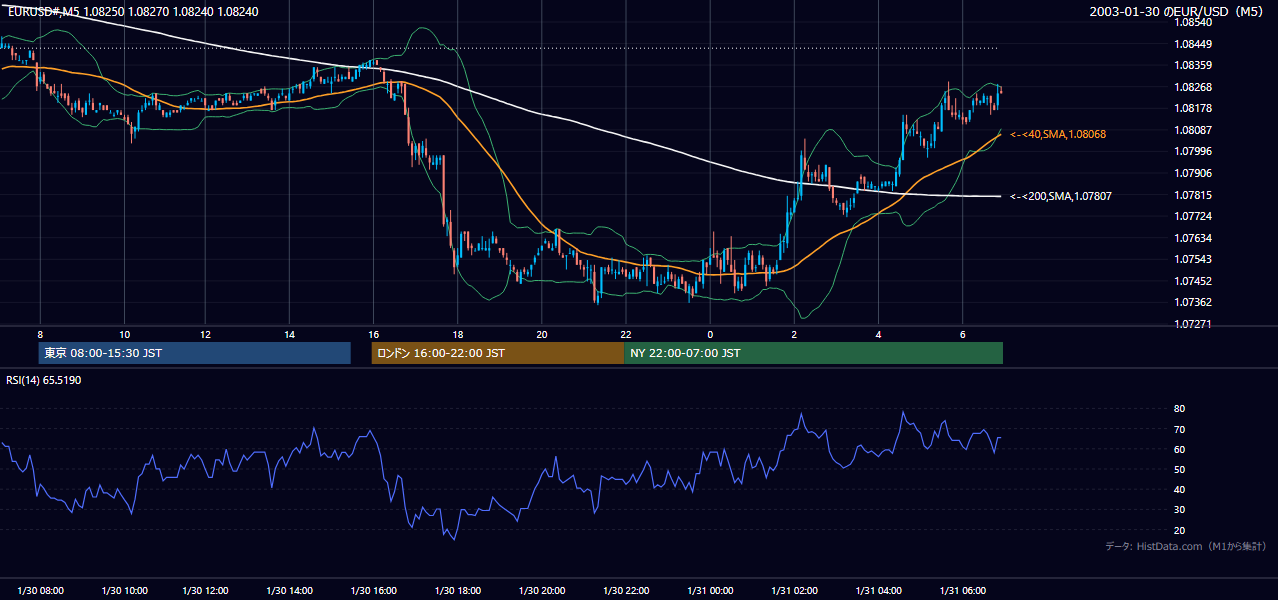The image size is (1278, 600).
Task: Click hour tick 20 under the price chart
Action: tap(541, 334)
